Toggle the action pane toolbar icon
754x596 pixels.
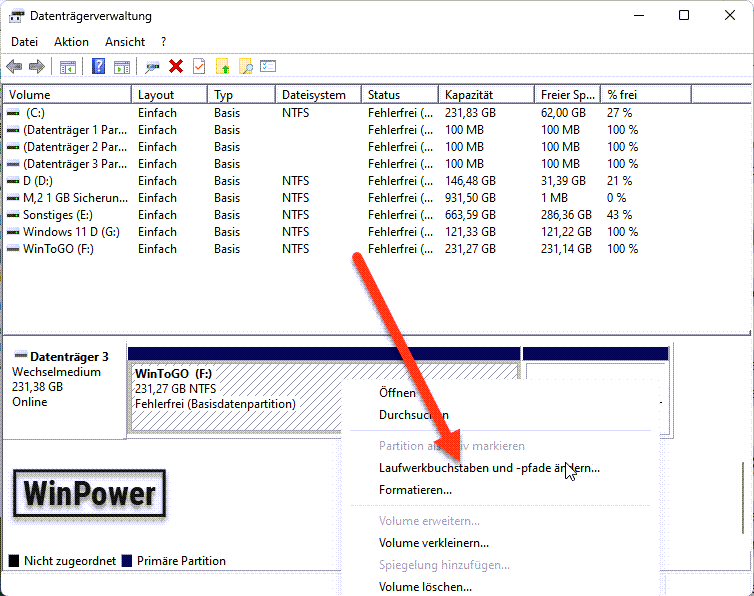click(x=122, y=67)
